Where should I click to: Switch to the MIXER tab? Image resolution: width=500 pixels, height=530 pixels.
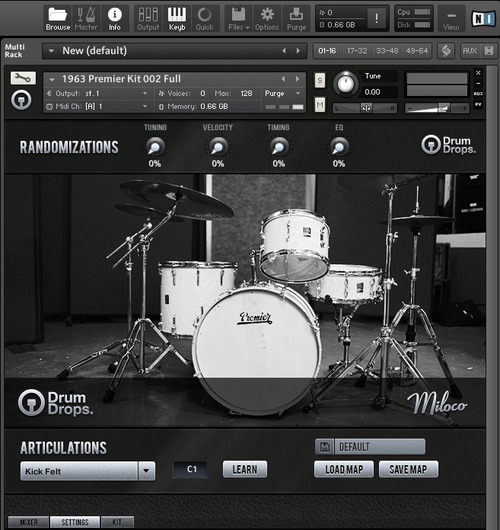(28, 522)
